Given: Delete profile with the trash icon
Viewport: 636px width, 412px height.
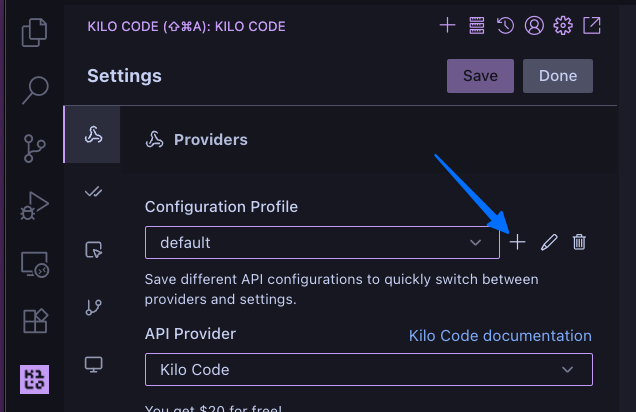Looking at the screenshot, I should point(579,242).
